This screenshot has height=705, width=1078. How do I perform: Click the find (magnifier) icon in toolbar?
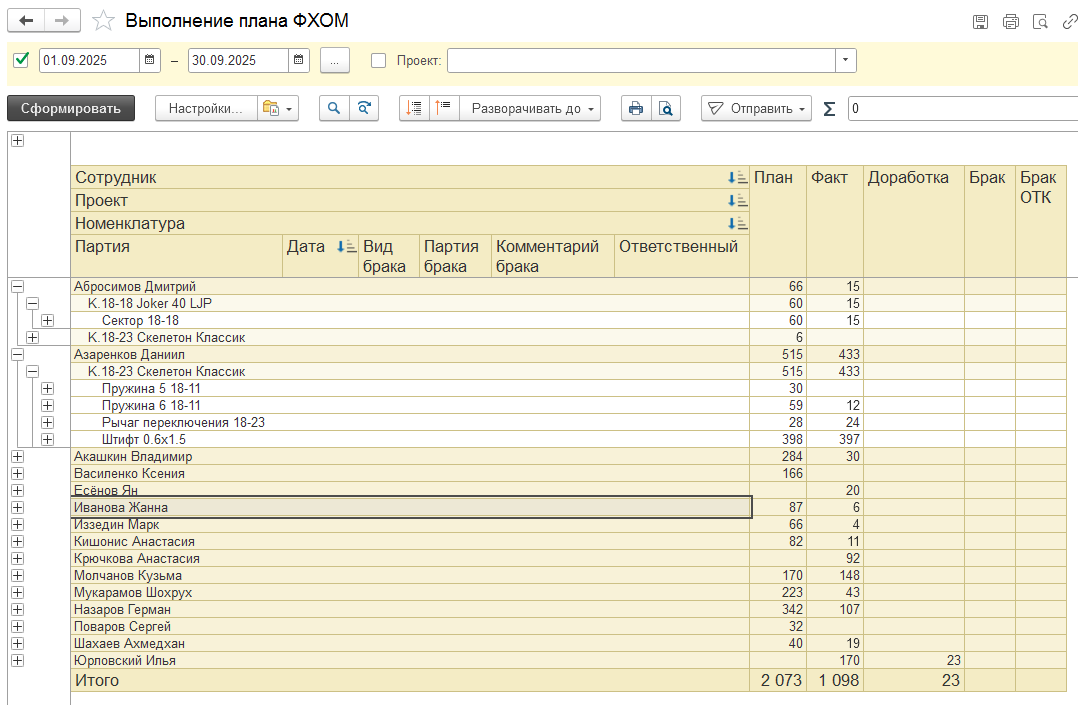334,109
